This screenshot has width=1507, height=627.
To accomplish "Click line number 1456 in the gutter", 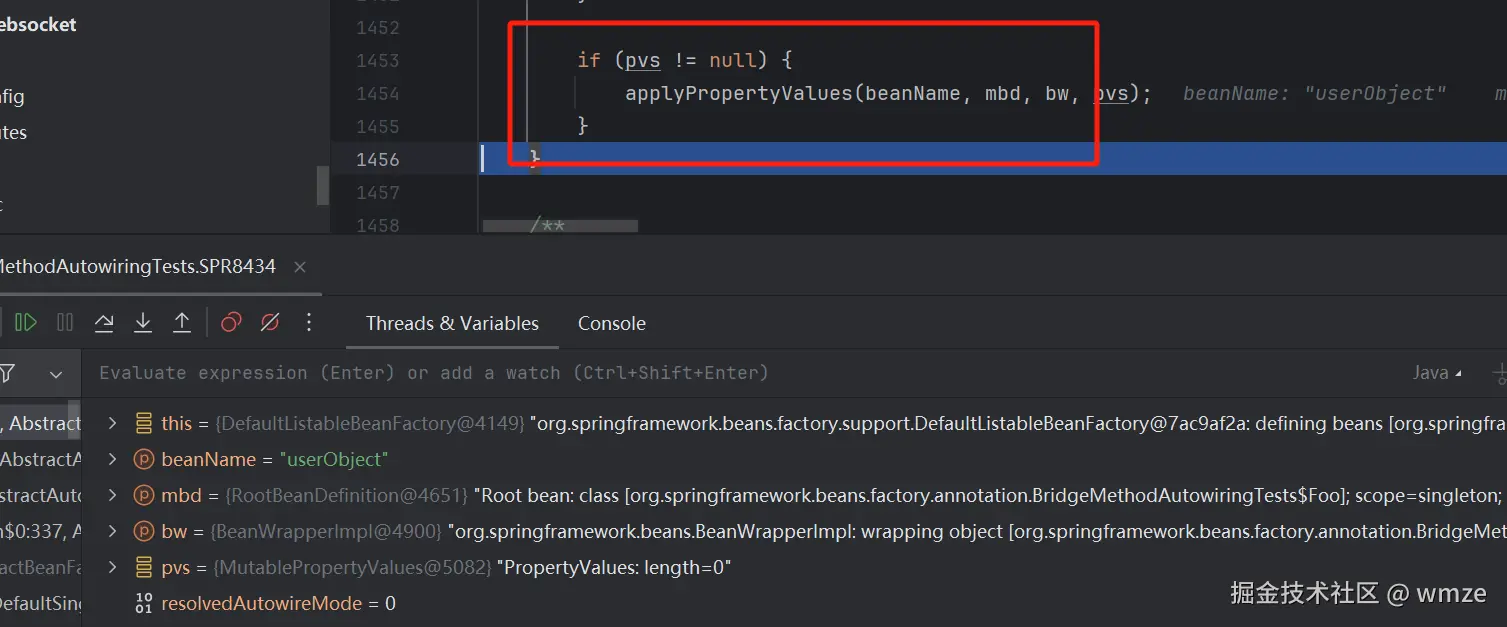I will [x=378, y=159].
